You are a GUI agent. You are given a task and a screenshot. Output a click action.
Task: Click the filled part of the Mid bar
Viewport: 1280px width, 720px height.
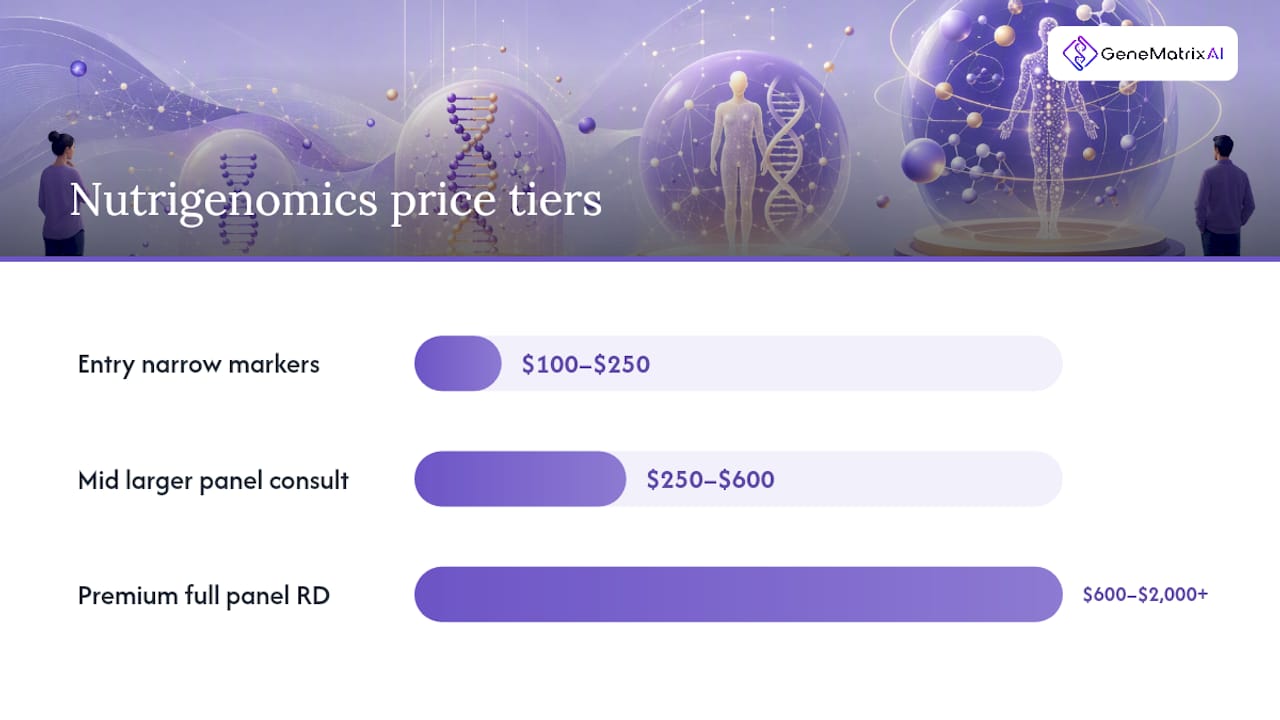click(x=520, y=479)
